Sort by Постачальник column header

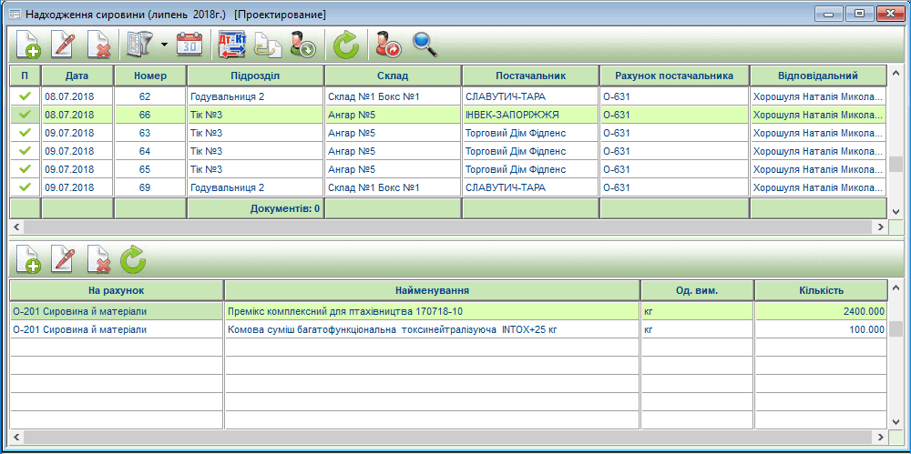[x=530, y=75]
